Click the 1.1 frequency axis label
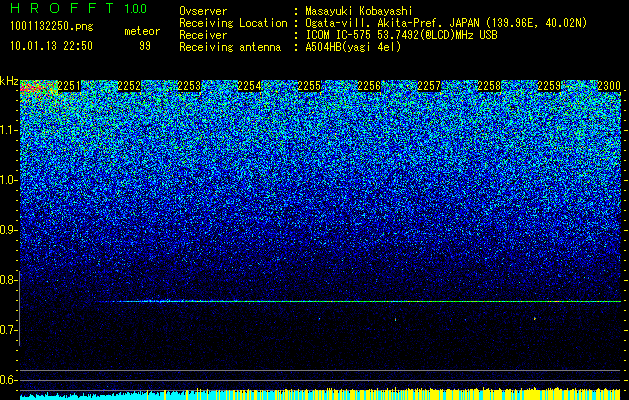The width and height of the screenshot is (629, 400). click(x=8, y=130)
